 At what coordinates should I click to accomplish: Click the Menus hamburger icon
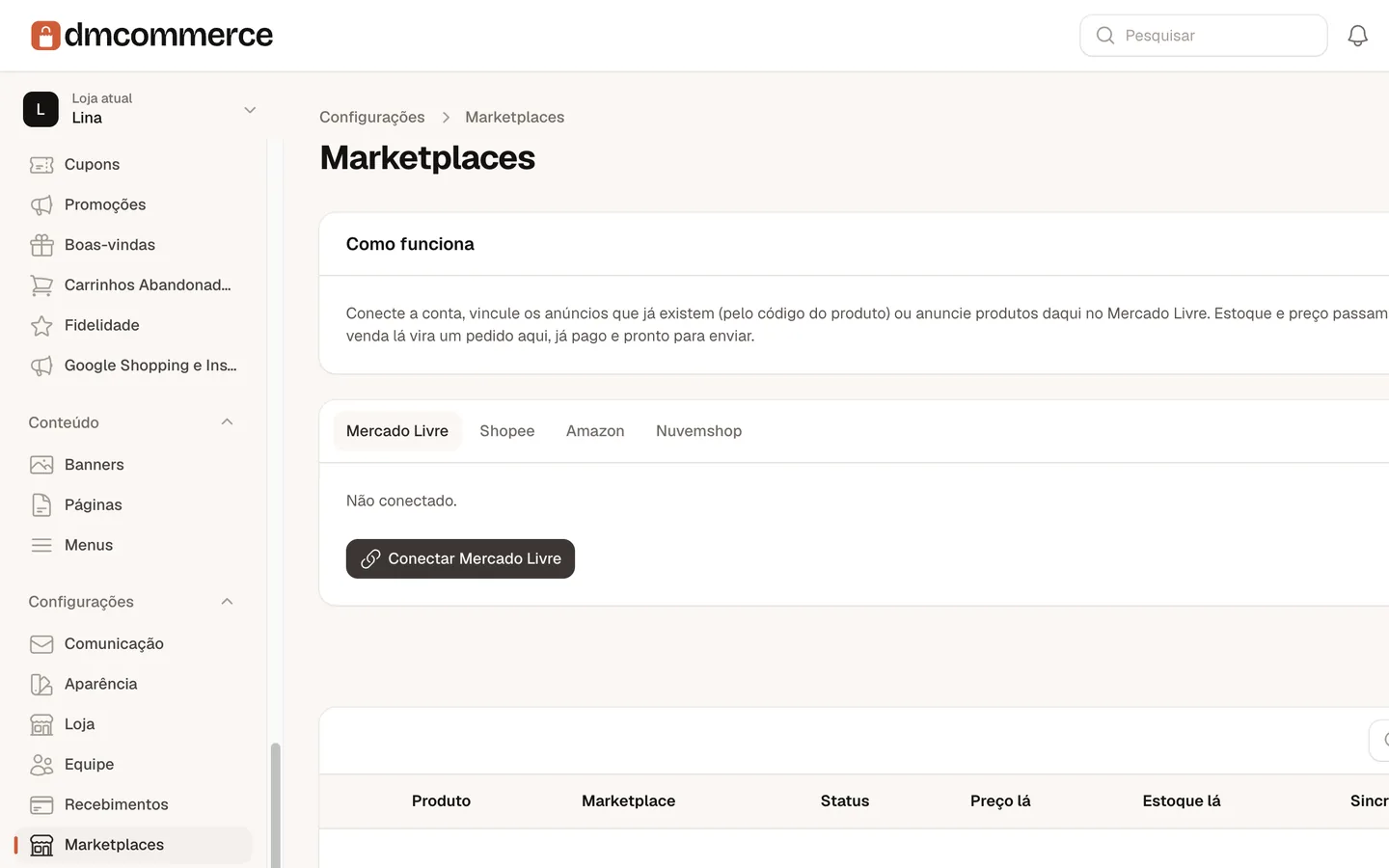coord(41,545)
